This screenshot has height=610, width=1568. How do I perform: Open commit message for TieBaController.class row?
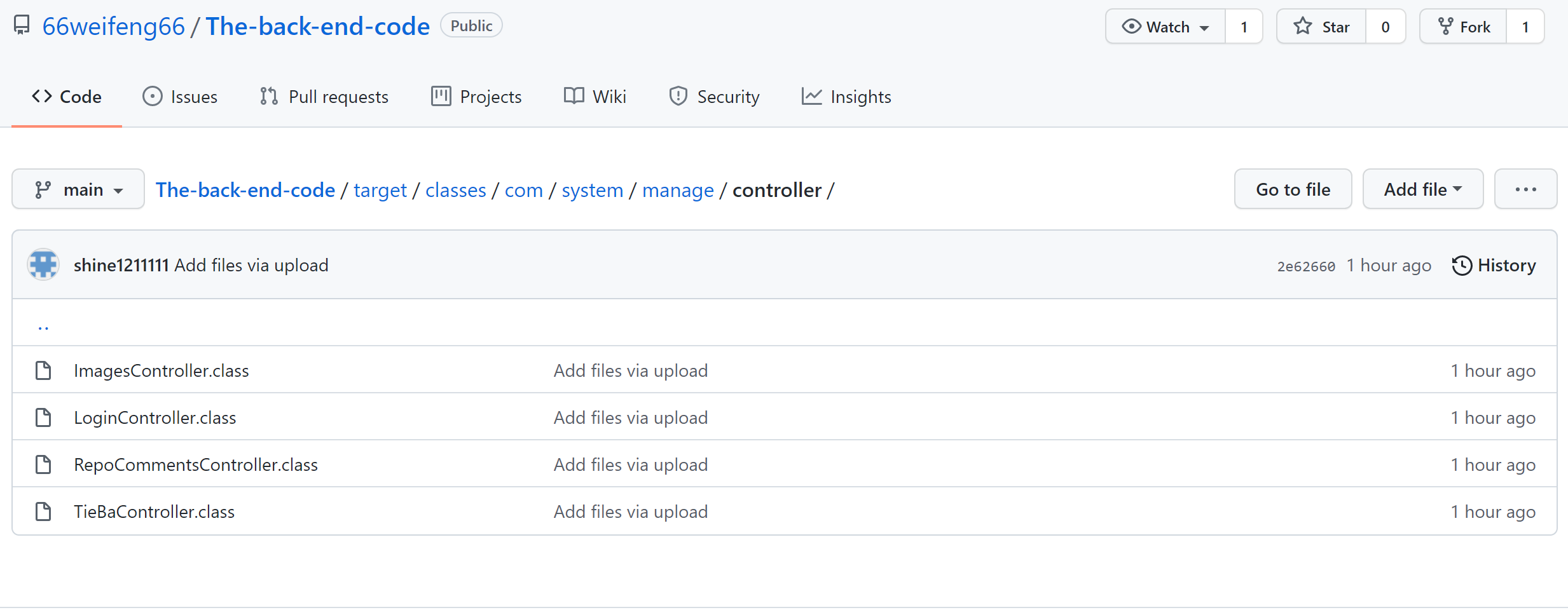(x=631, y=512)
